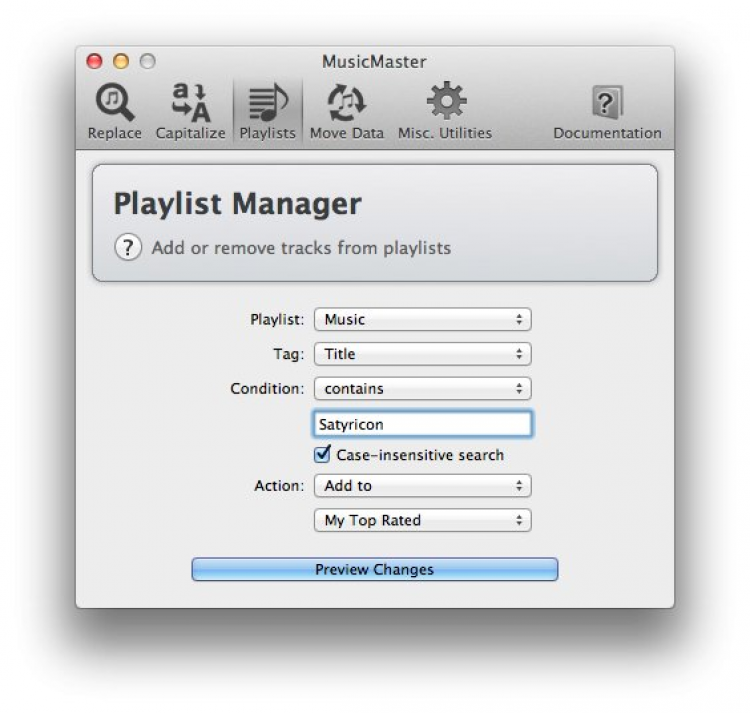Switch to the Capitalize tool
Viewport: 750px width, 713px height.
pyautogui.click(x=190, y=111)
